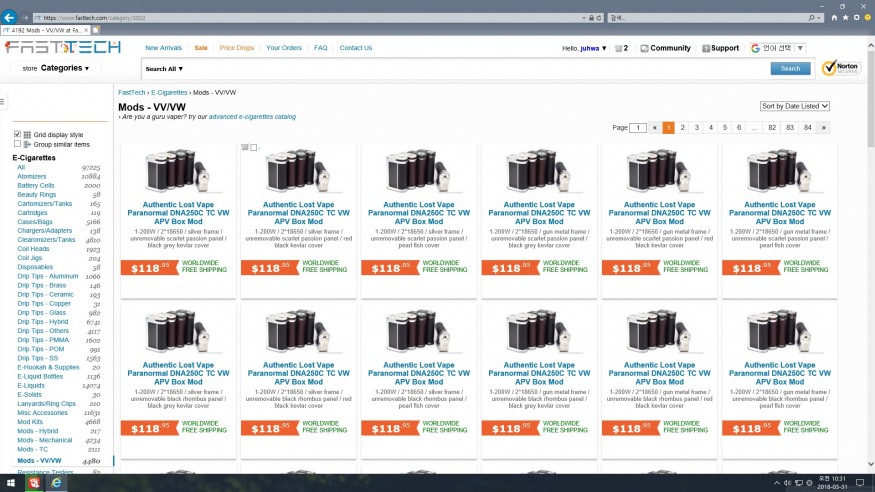Open the advanced e-cigarettes catalog link

[252, 117]
